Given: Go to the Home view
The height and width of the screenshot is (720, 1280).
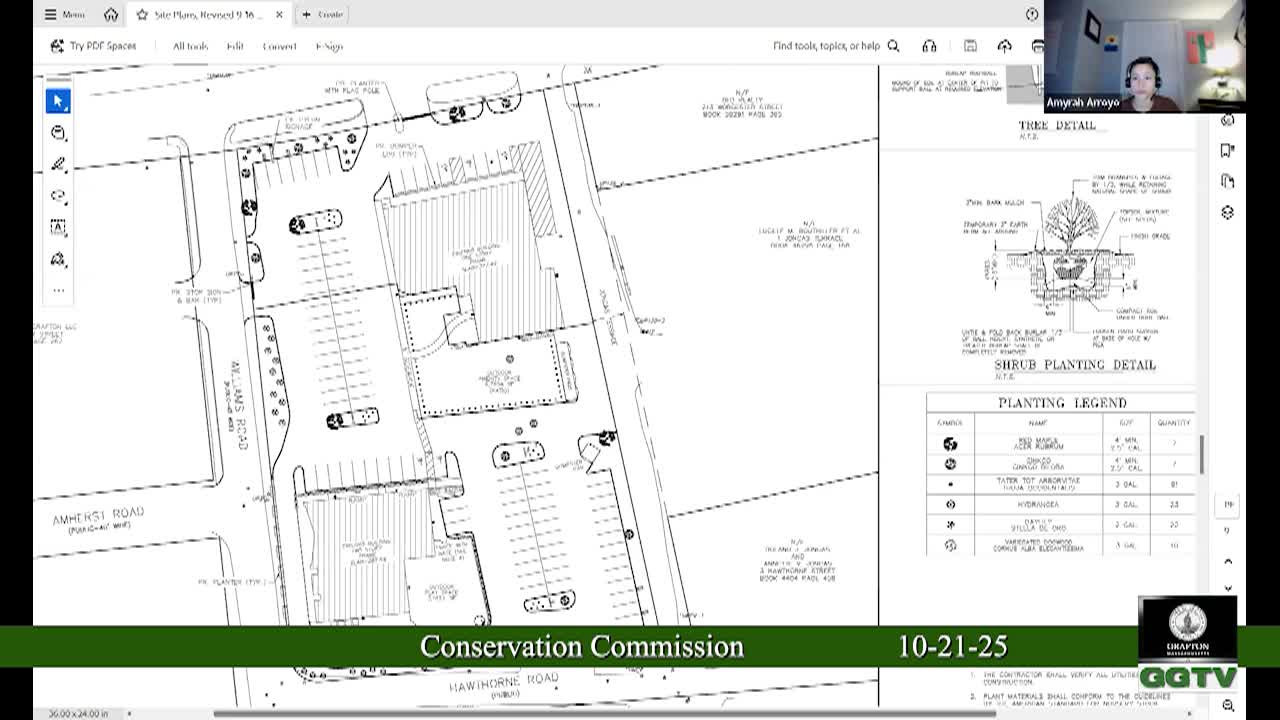Looking at the screenshot, I should point(111,14).
